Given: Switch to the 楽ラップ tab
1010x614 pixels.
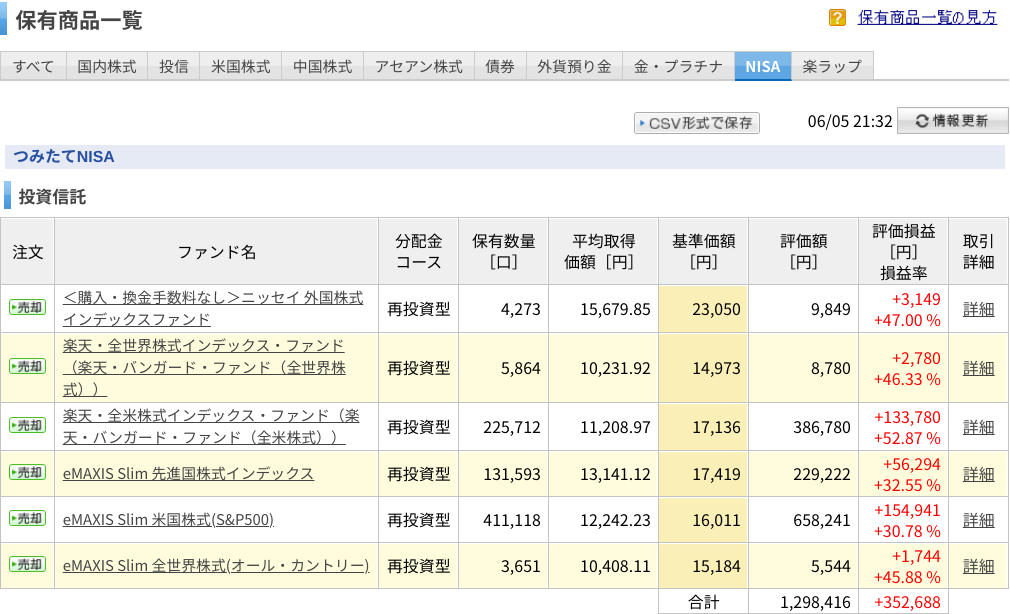Looking at the screenshot, I should click(832, 66).
